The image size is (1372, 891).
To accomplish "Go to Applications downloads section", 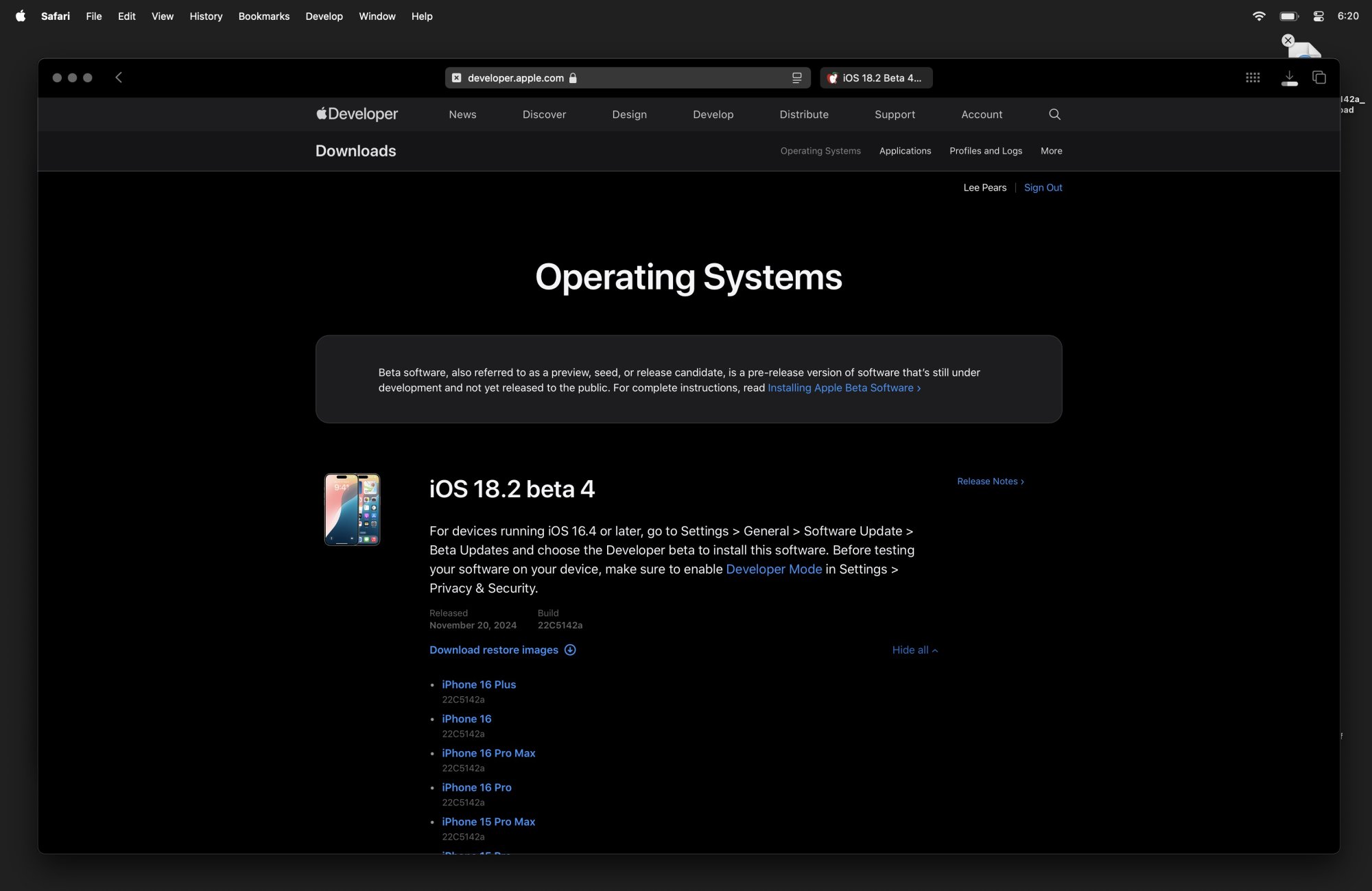I will [x=905, y=151].
